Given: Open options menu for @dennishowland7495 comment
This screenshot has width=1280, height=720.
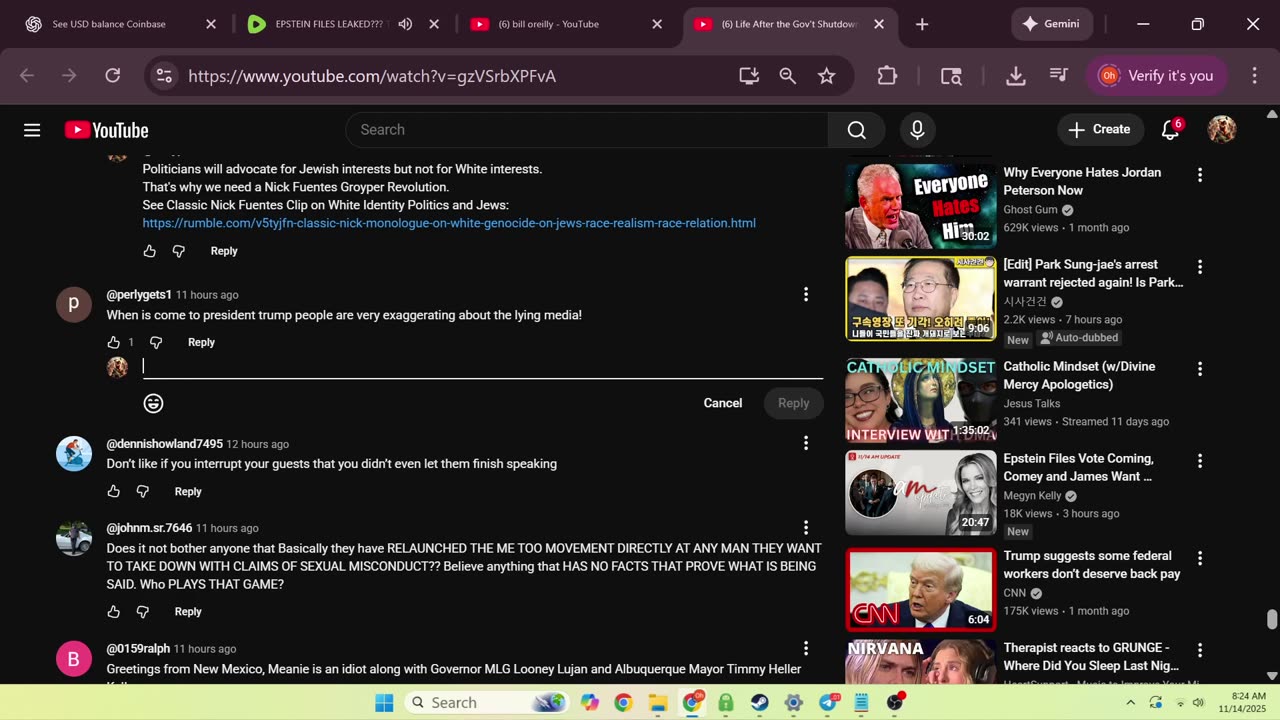Looking at the screenshot, I should [x=806, y=443].
